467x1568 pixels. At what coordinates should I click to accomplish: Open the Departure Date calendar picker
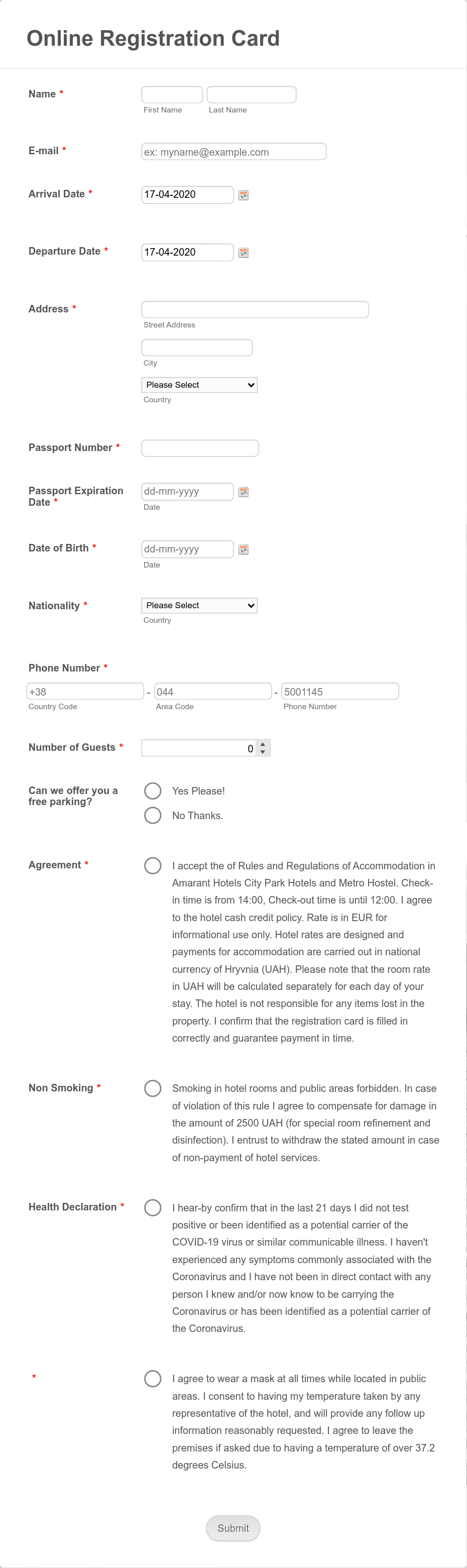point(244,253)
